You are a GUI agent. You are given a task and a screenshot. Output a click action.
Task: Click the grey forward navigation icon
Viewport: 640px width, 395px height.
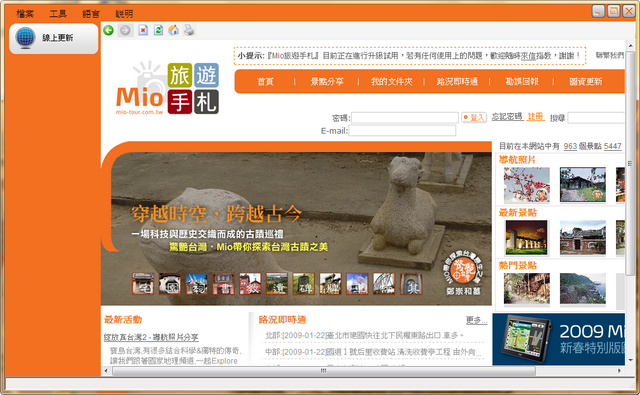pos(125,30)
